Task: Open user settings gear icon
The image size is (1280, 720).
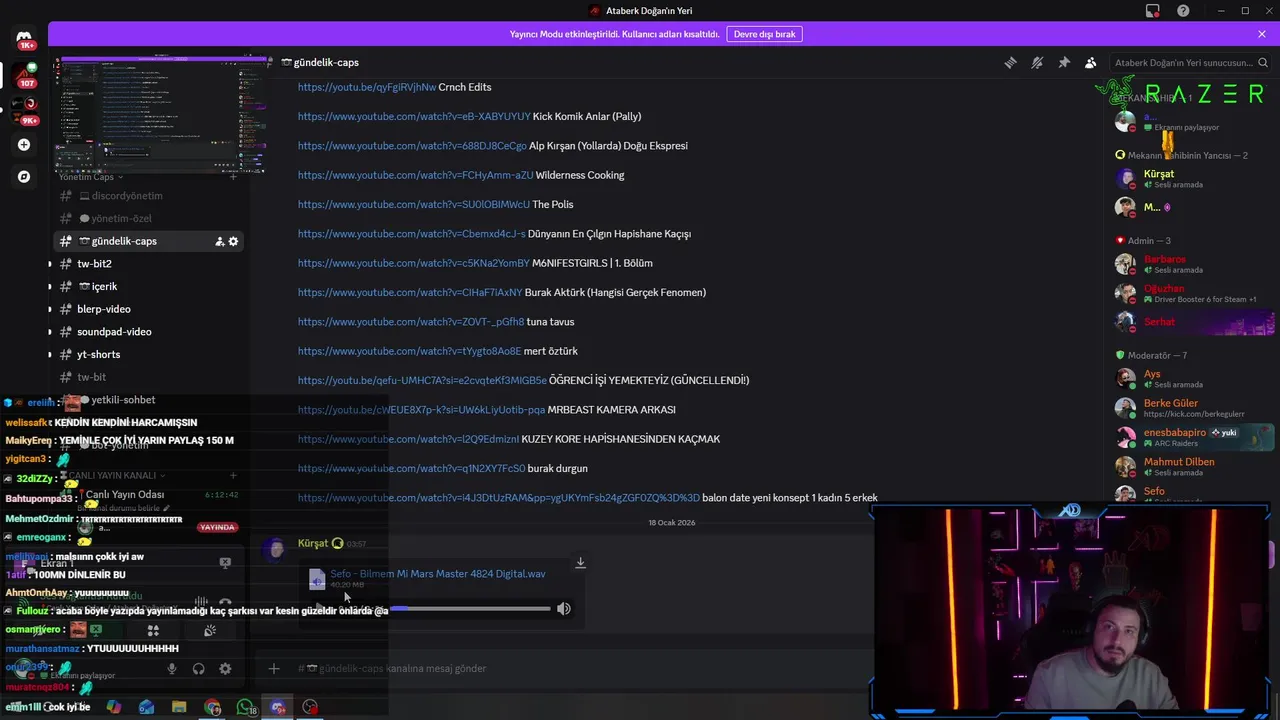Action: (x=225, y=669)
